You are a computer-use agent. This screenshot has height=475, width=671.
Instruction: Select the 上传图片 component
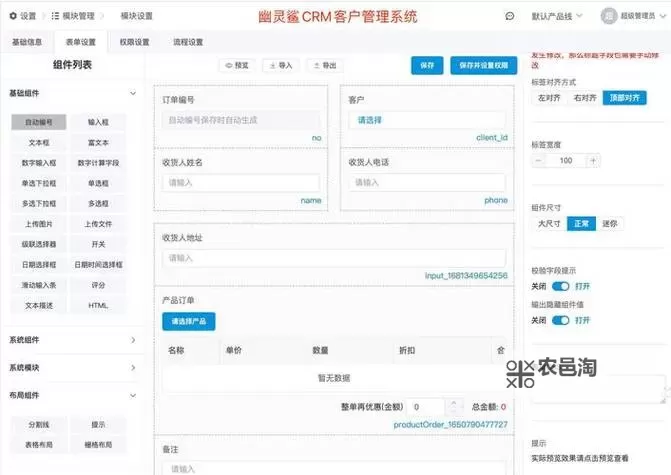39,224
